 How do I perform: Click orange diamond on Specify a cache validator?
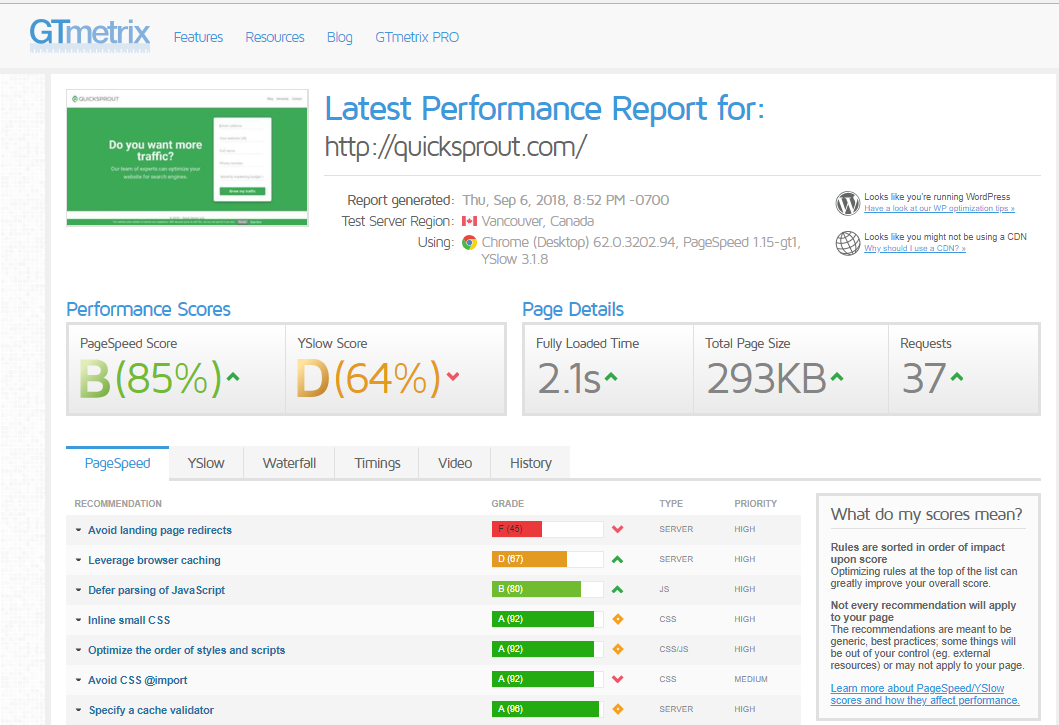pos(617,709)
